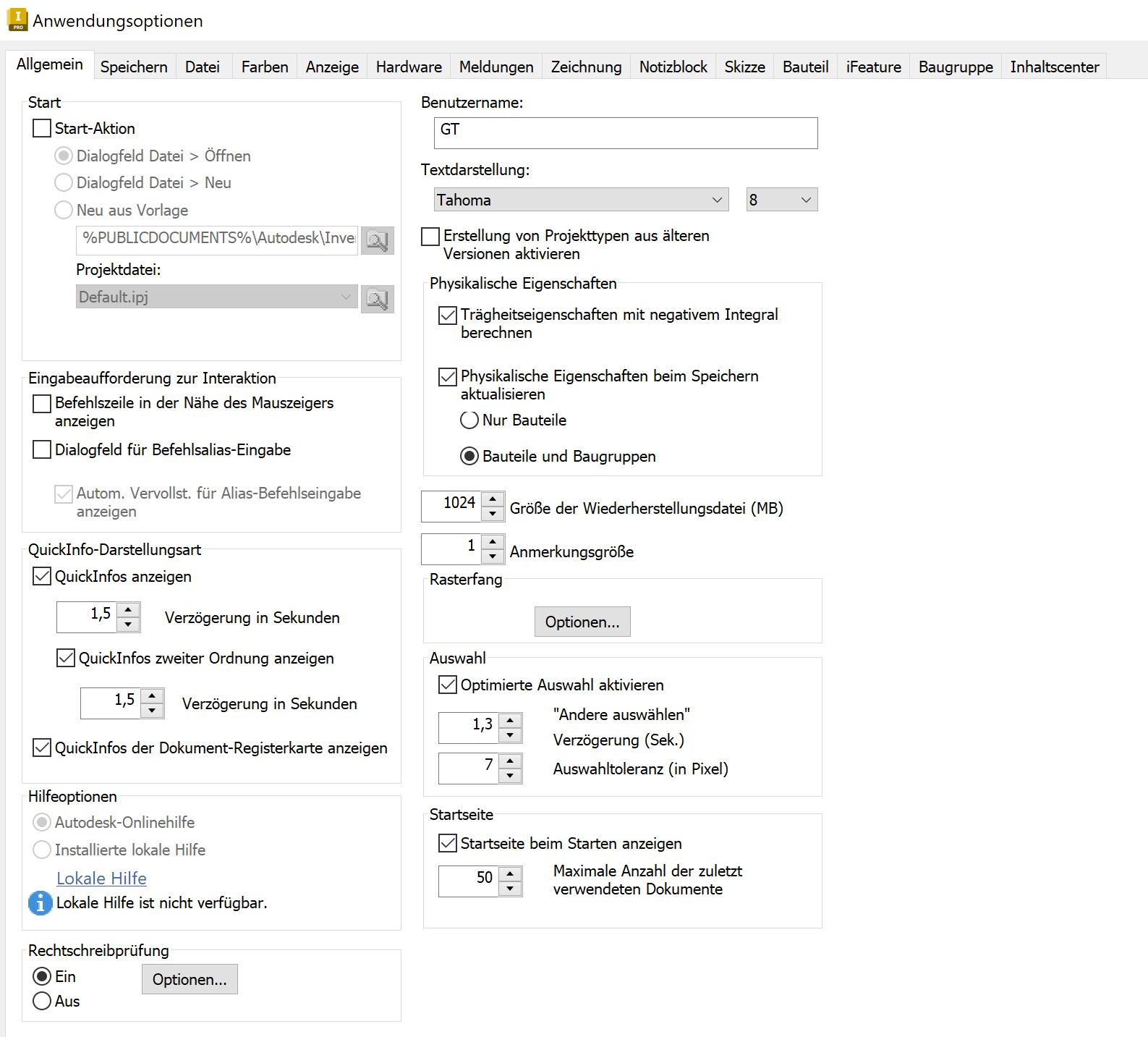The width and height of the screenshot is (1148, 1037).
Task: Decrease Anmerkungsgröße value
Action: click(x=493, y=556)
